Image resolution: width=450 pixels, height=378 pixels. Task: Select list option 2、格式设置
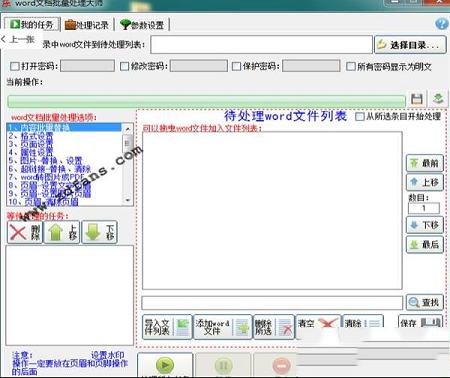click(64, 136)
